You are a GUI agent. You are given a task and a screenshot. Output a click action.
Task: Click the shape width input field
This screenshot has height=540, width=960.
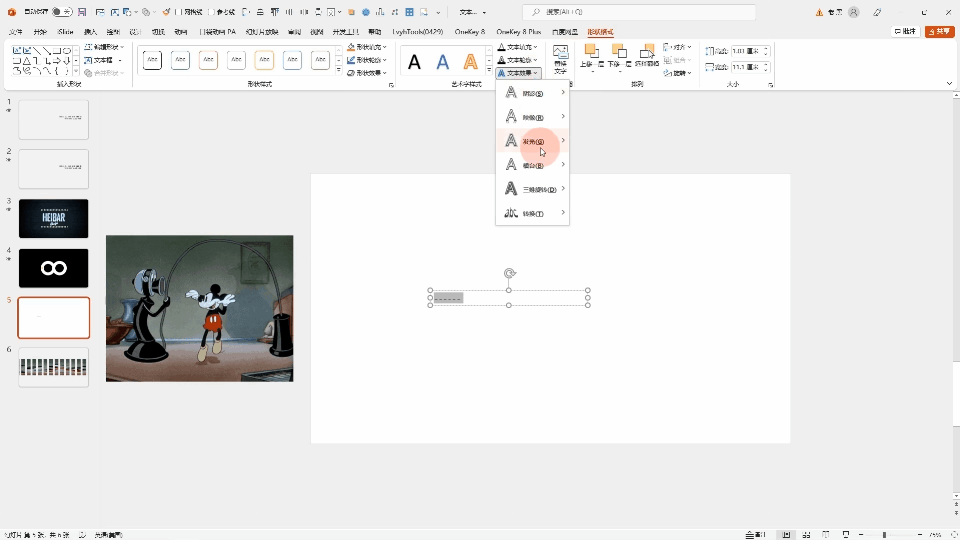(x=747, y=67)
